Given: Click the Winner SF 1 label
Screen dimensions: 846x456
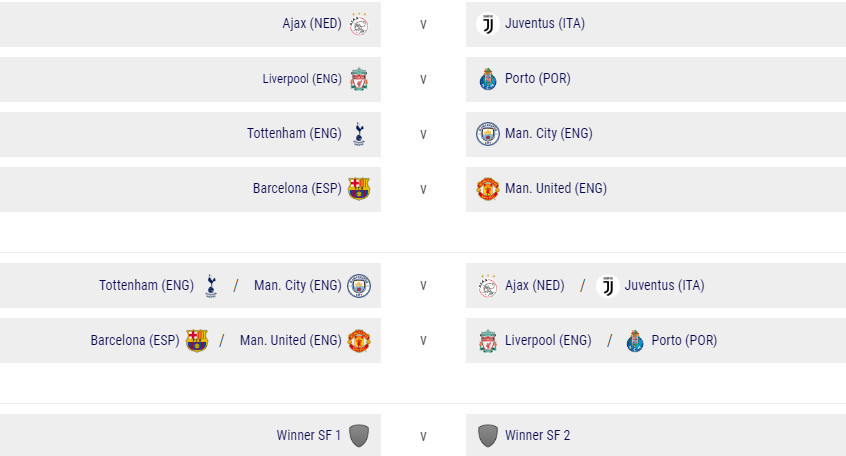Looking at the screenshot, I should pyautogui.click(x=309, y=436).
